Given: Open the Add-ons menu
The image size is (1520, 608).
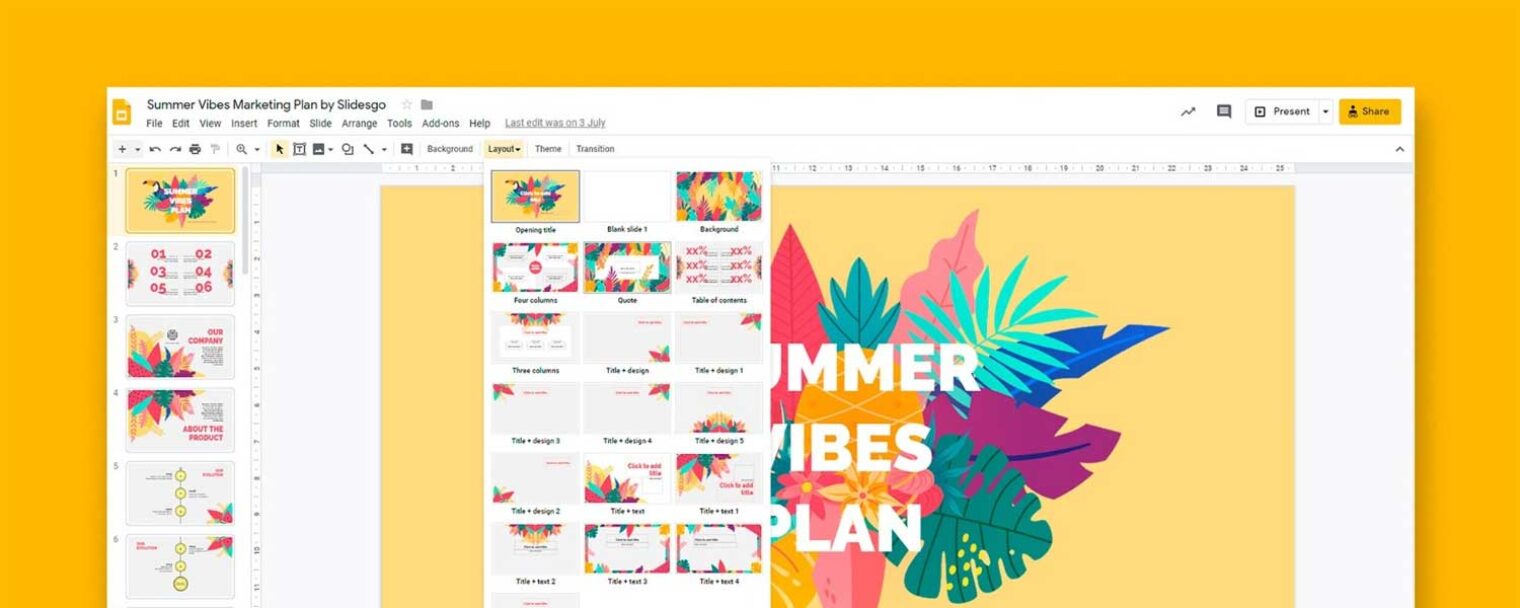Looking at the screenshot, I should (440, 123).
